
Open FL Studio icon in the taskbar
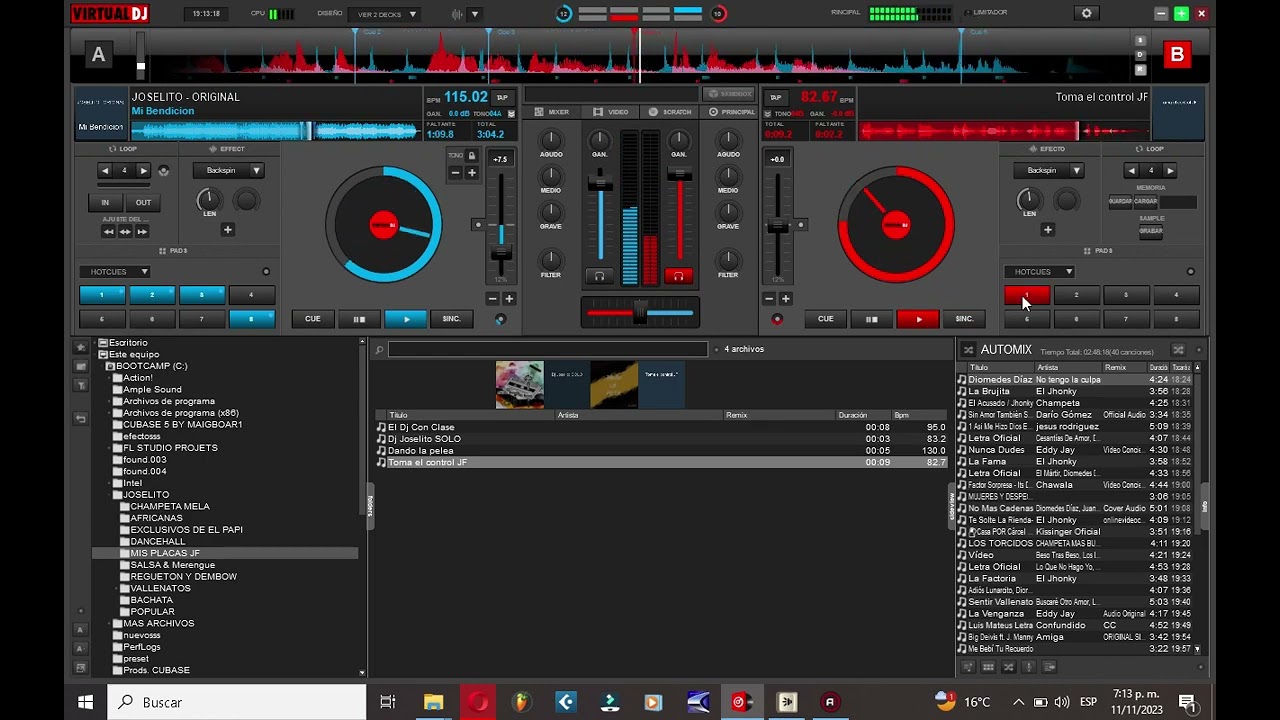pos(521,702)
